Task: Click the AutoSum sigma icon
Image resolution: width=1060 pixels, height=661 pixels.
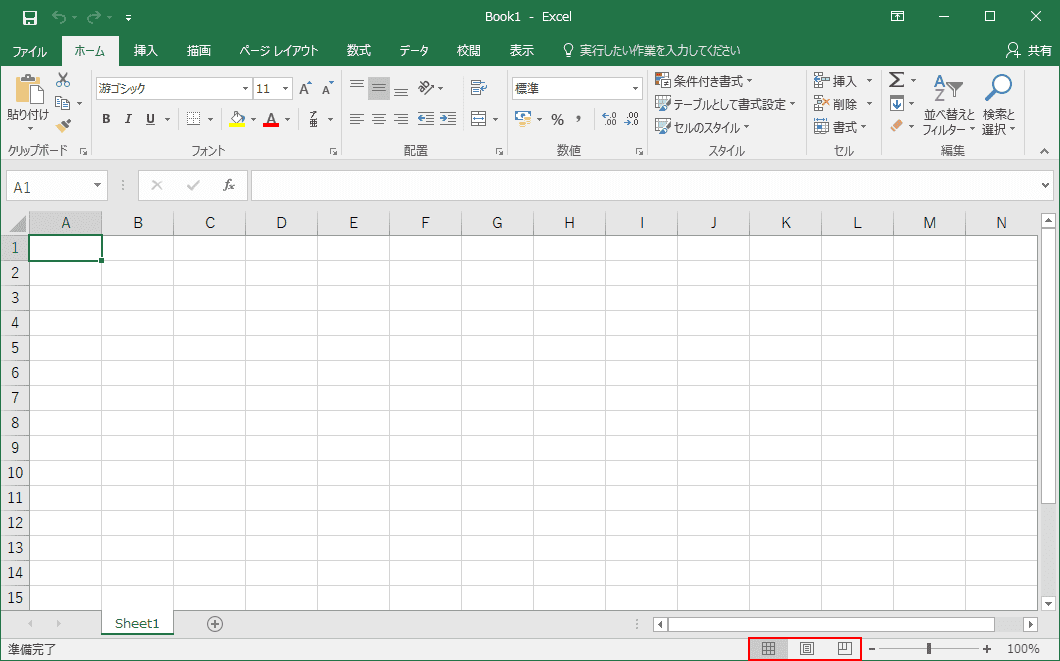Action: pos(896,80)
